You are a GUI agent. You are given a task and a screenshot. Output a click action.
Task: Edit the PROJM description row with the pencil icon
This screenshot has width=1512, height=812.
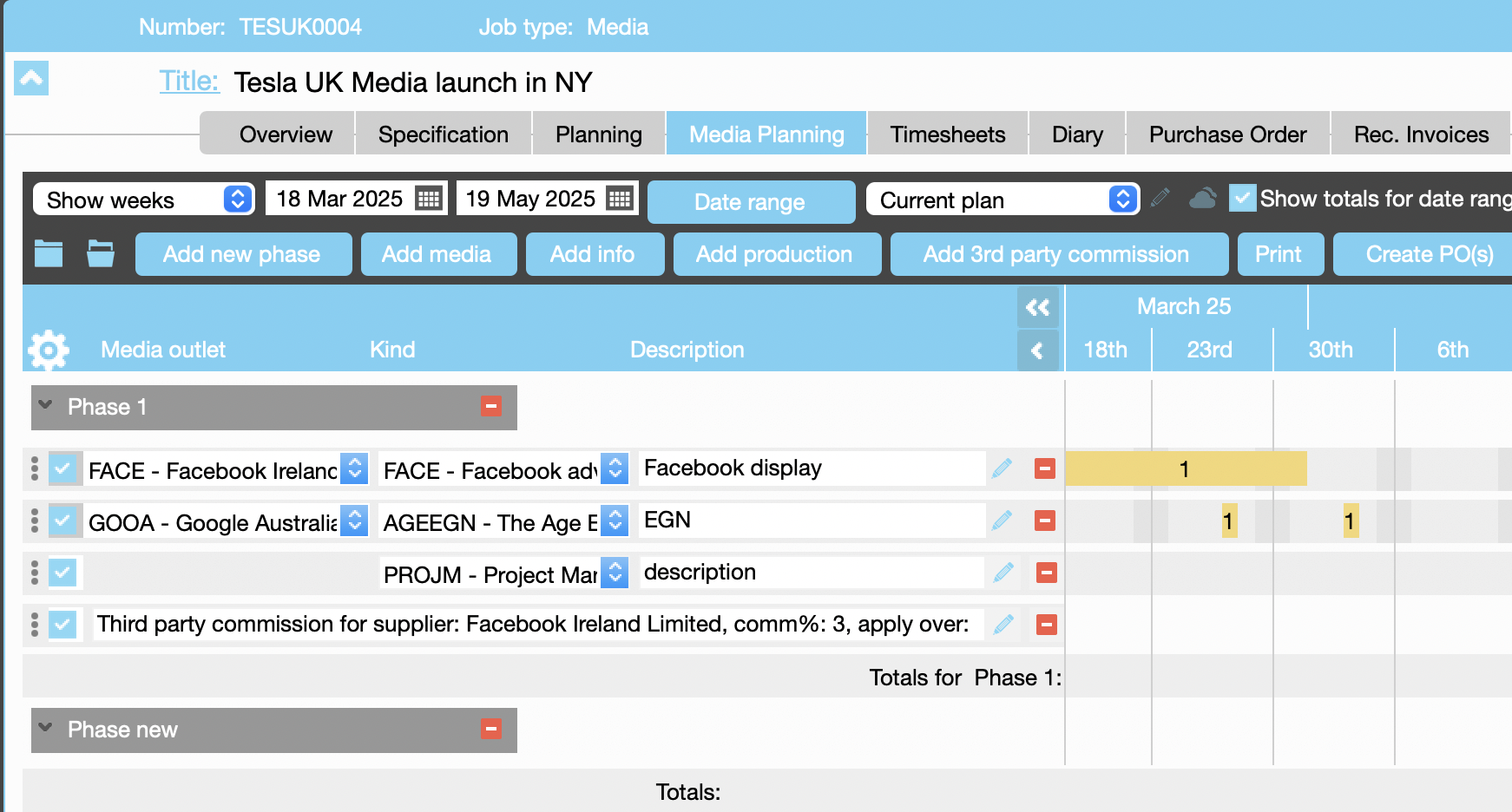[x=1003, y=573]
